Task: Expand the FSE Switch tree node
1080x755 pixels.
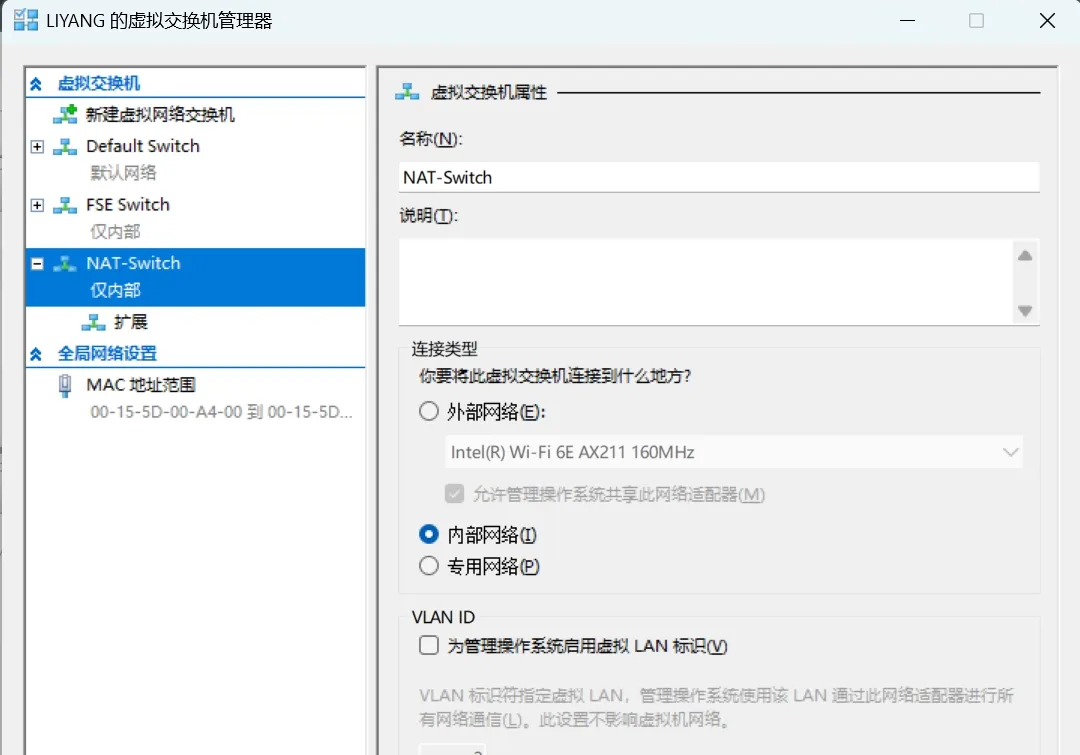Action: click(x=37, y=205)
